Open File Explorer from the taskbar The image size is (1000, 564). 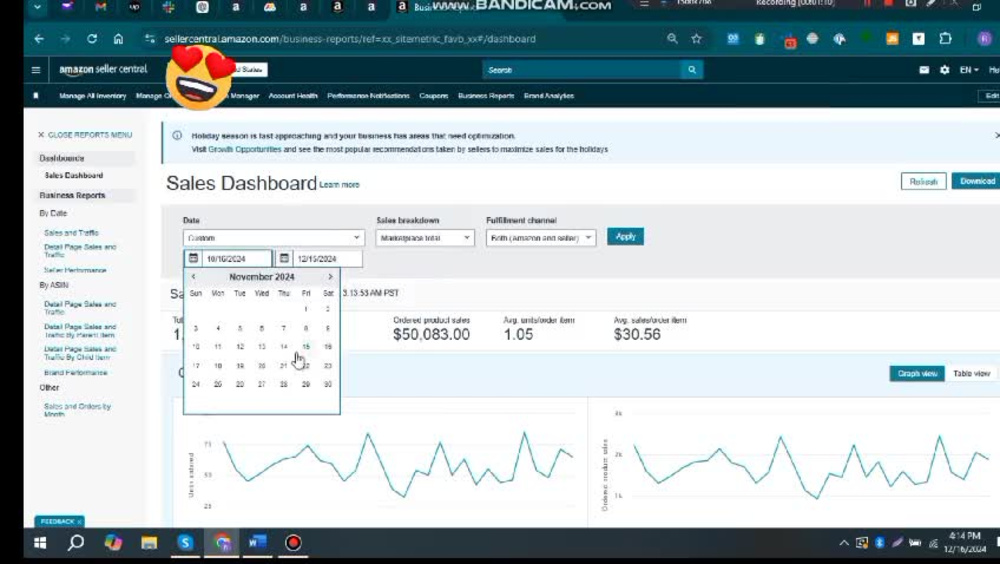point(149,542)
